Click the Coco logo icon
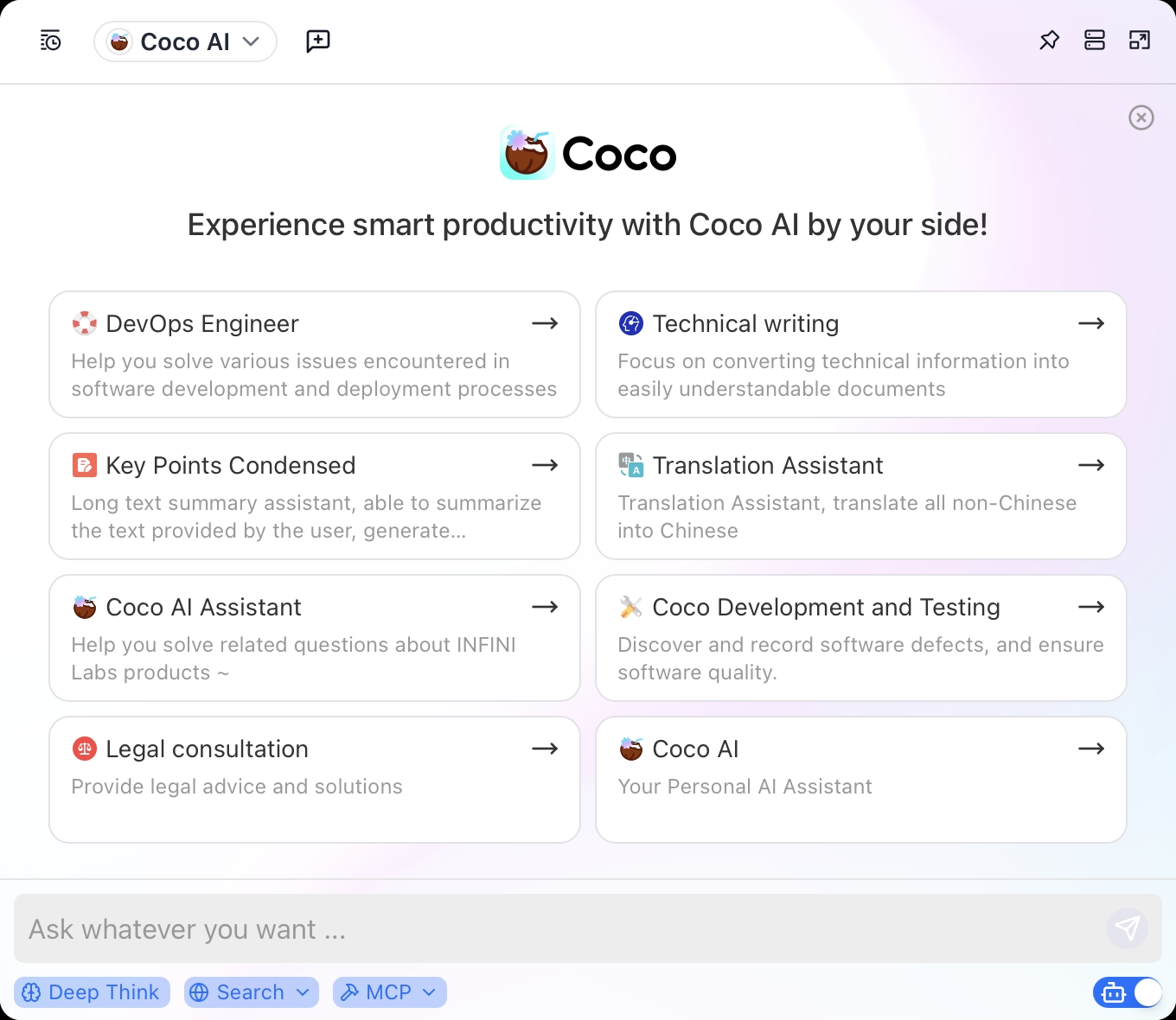Viewport: 1176px width, 1020px height. point(527,152)
